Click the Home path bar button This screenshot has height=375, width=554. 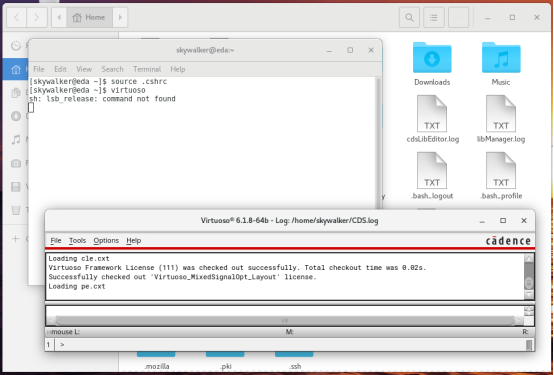click(x=89, y=17)
